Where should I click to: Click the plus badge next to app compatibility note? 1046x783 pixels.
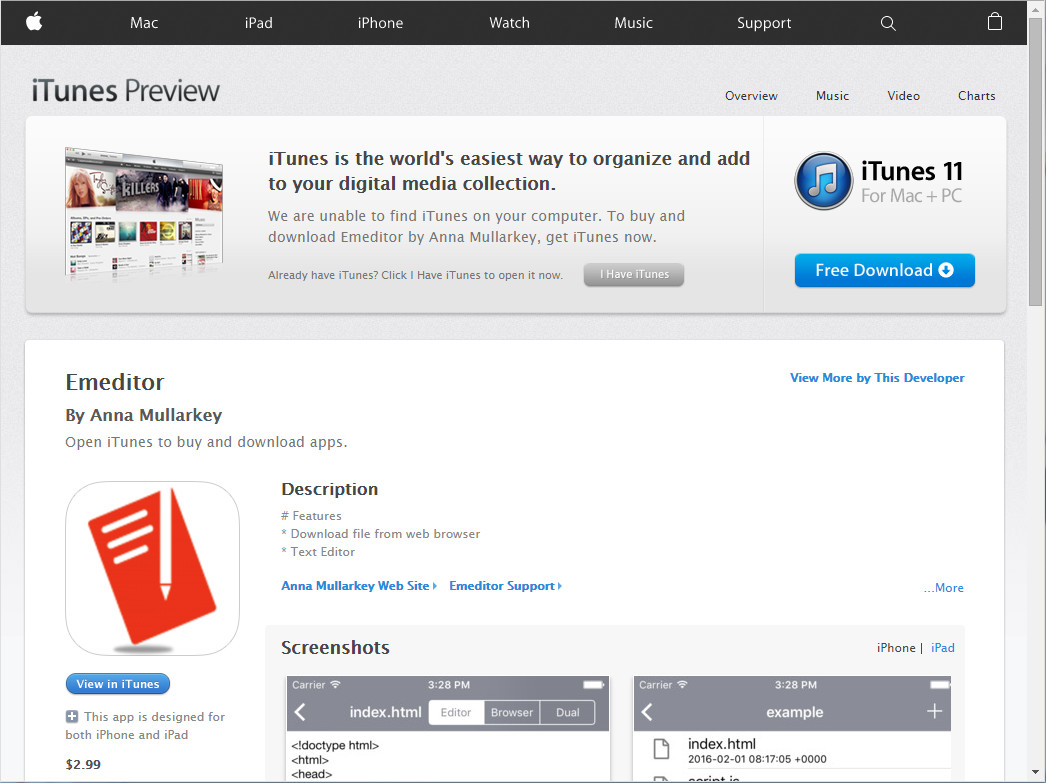click(x=71, y=716)
